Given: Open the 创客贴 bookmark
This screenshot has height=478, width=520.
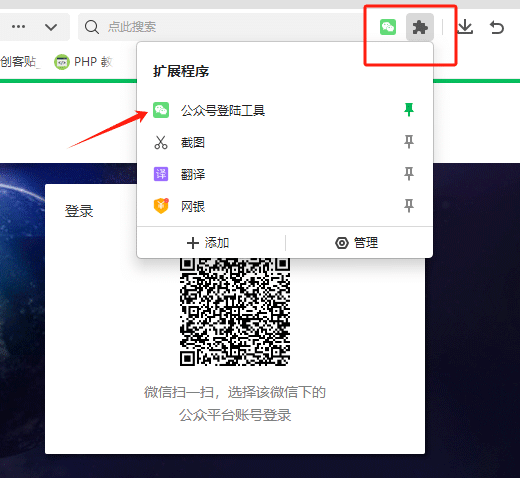Looking at the screenshot, I should click(x=19, y=62).
